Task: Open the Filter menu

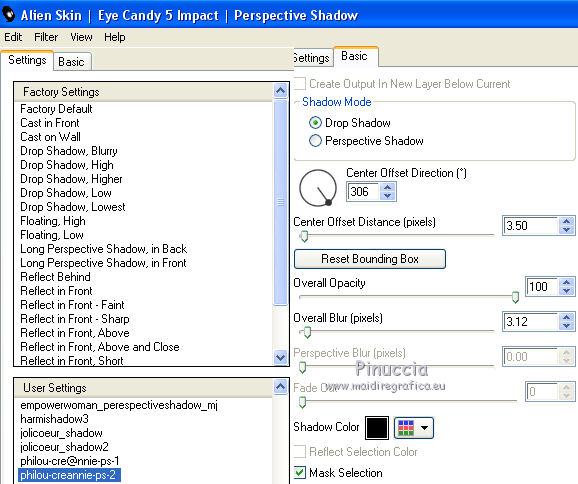Action: point(46,37)
